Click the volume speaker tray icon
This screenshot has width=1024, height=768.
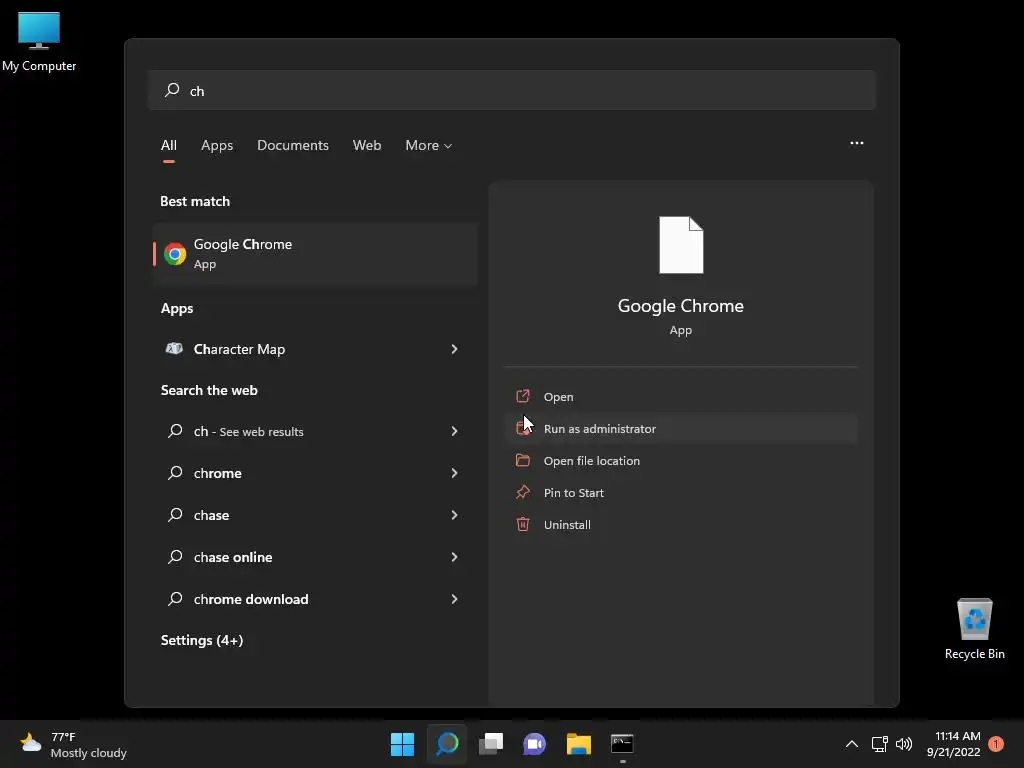point(904,744)
